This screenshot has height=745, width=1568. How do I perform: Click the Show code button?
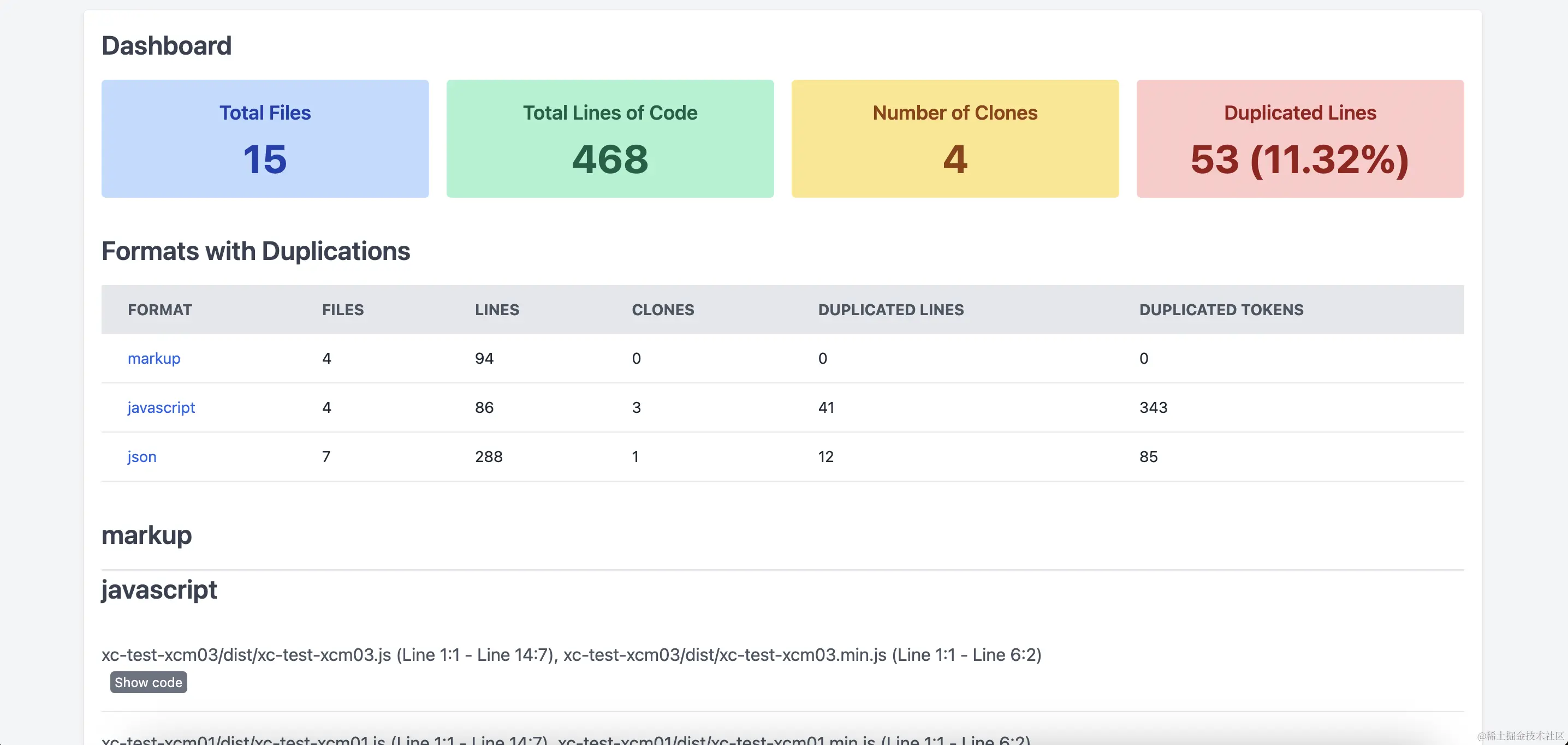pyautogui.click(x=149, y=682)
